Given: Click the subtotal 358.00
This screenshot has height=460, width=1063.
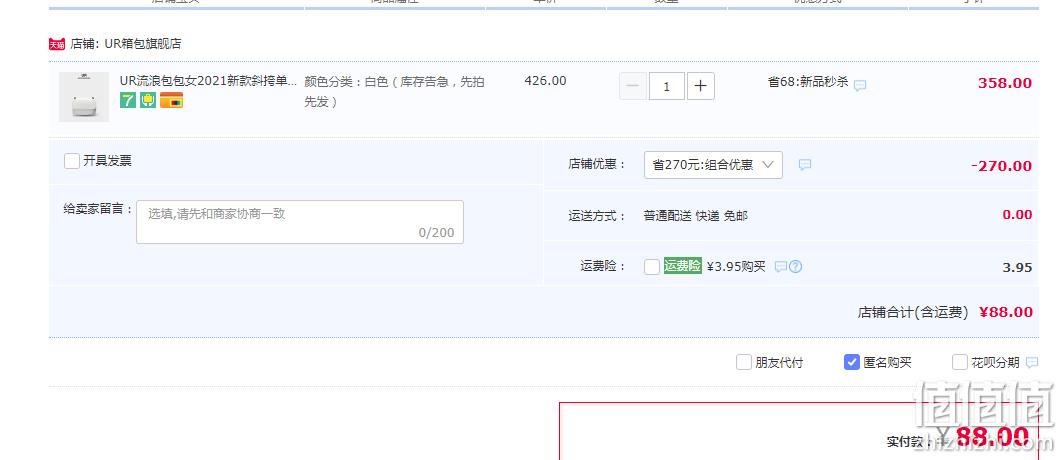Looking at the screenshot, I should [x=1005, y=83].
